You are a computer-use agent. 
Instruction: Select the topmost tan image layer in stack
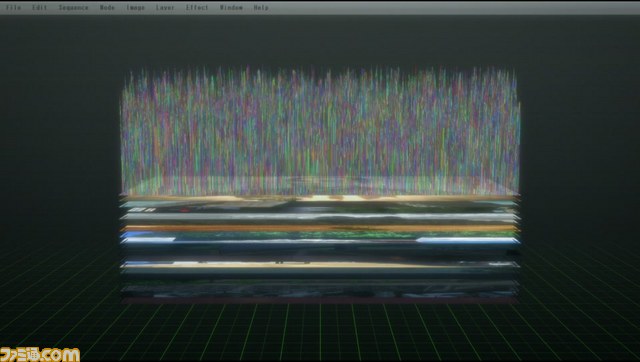320,198
